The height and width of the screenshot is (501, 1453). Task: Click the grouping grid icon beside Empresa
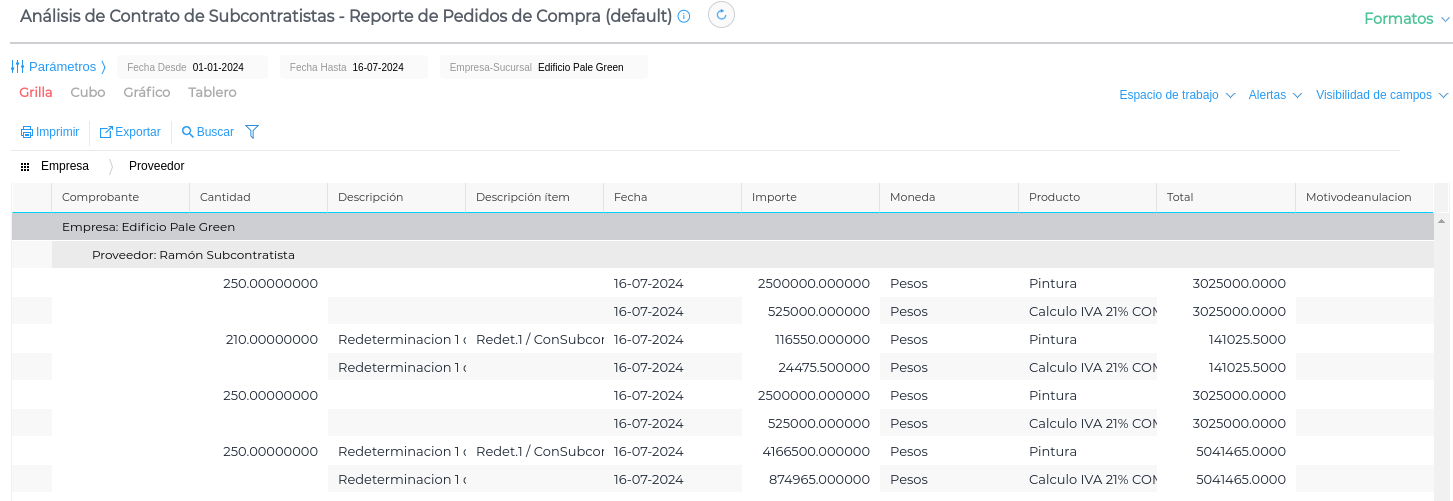25,166
